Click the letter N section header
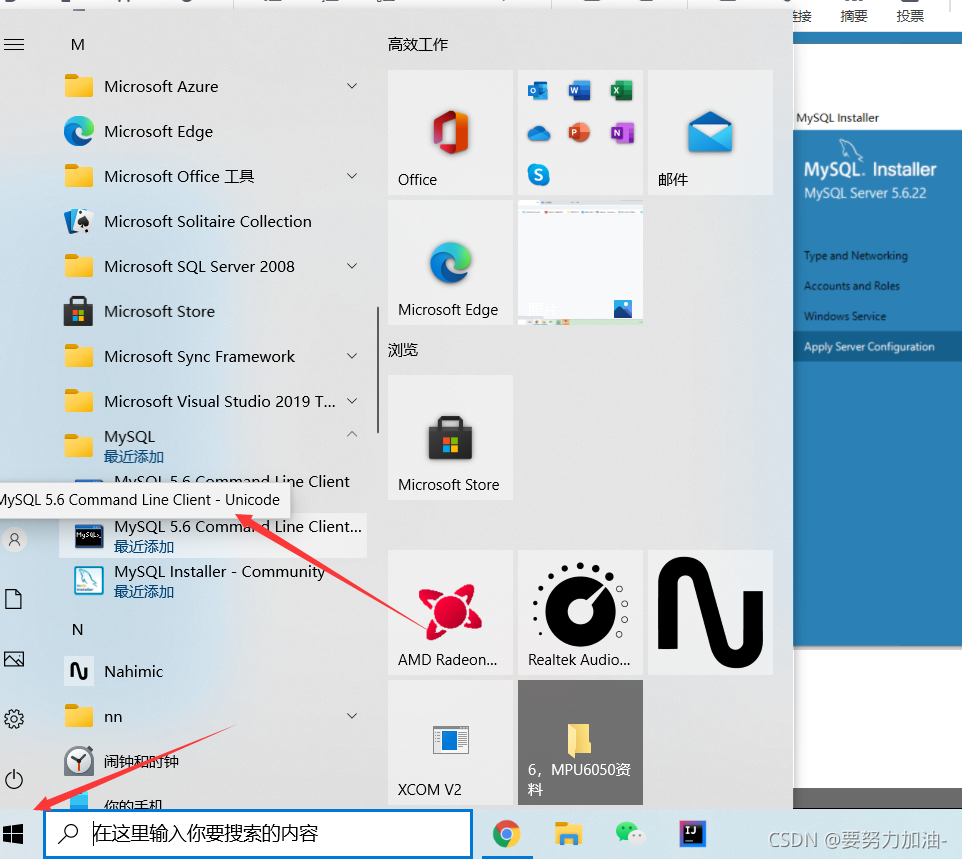This screenshot has height=859, width=962. point(77,630)
